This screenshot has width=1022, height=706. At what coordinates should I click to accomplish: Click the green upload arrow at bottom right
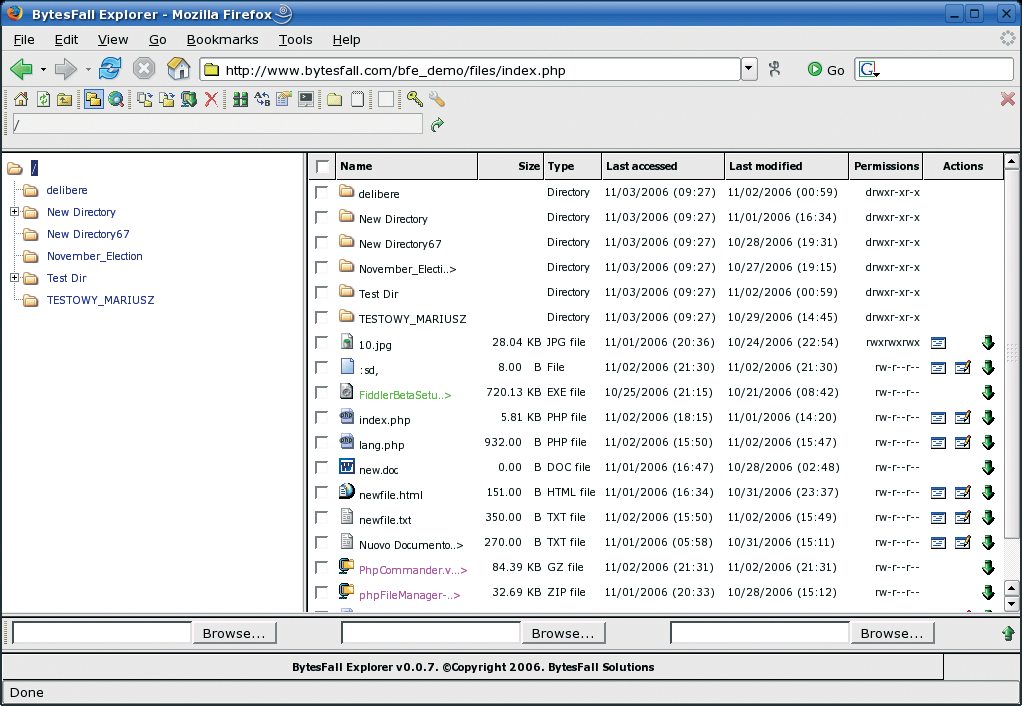tap(1008, 632)
